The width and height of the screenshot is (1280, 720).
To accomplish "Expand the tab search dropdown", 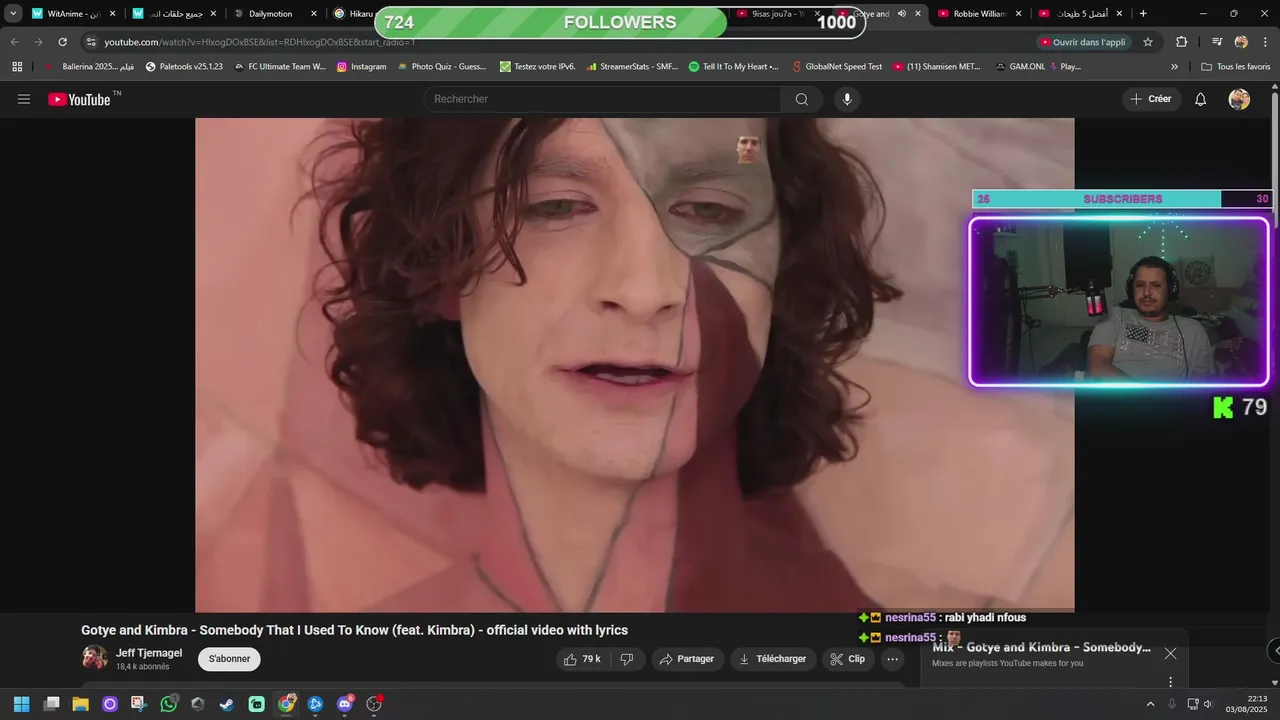I will pos(13,14).
